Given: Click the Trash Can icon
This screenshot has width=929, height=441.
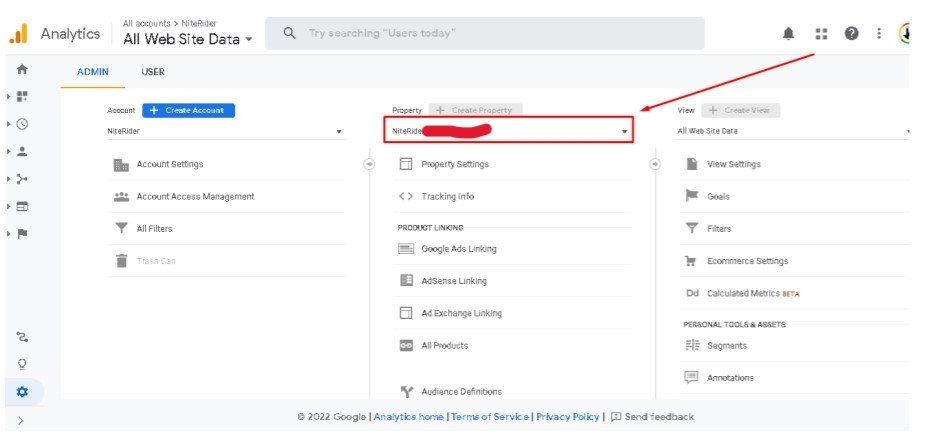Looking at the screenshot, I should point(121,261).
